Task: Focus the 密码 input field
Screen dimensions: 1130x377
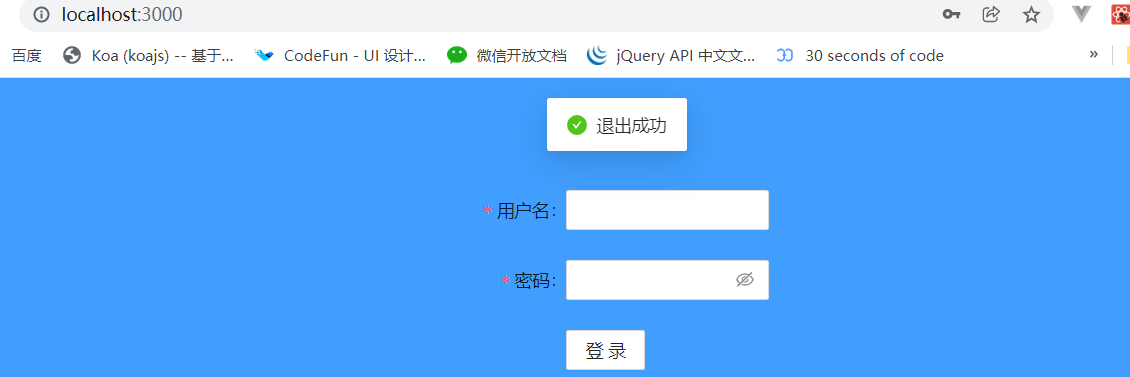Action: click(x=667, y=280)
